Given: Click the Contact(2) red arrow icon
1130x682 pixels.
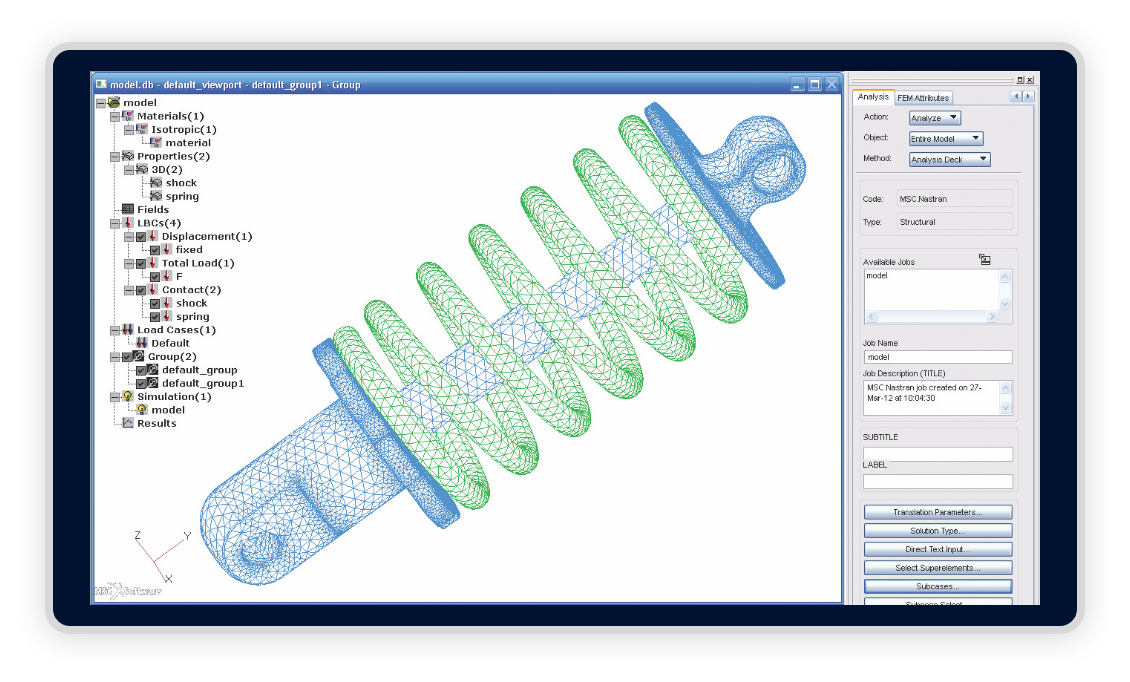Looking at the screenshot, I should click(x=153, y=290).
